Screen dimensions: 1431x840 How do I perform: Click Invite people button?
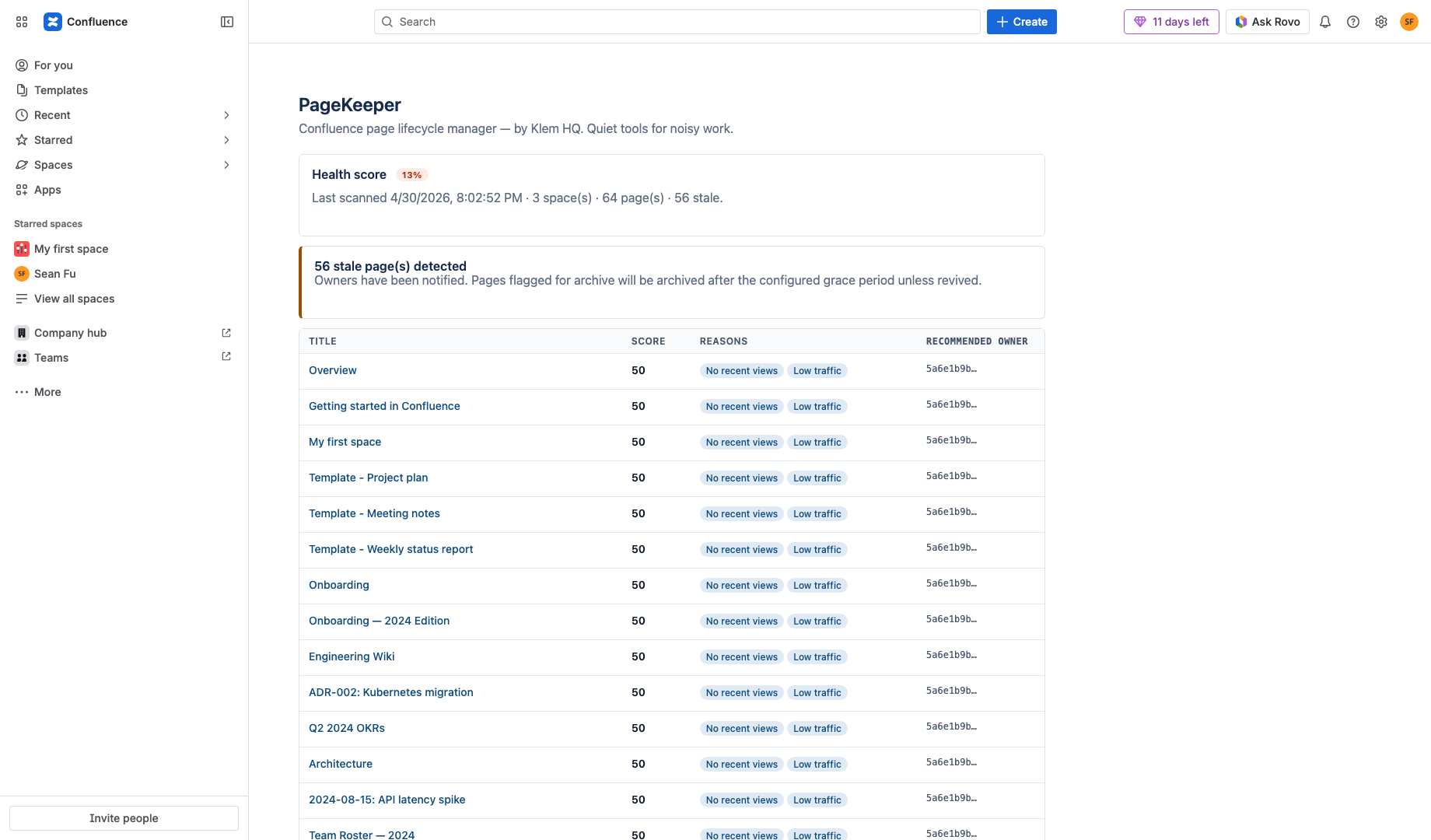click(x=124, y=818)
